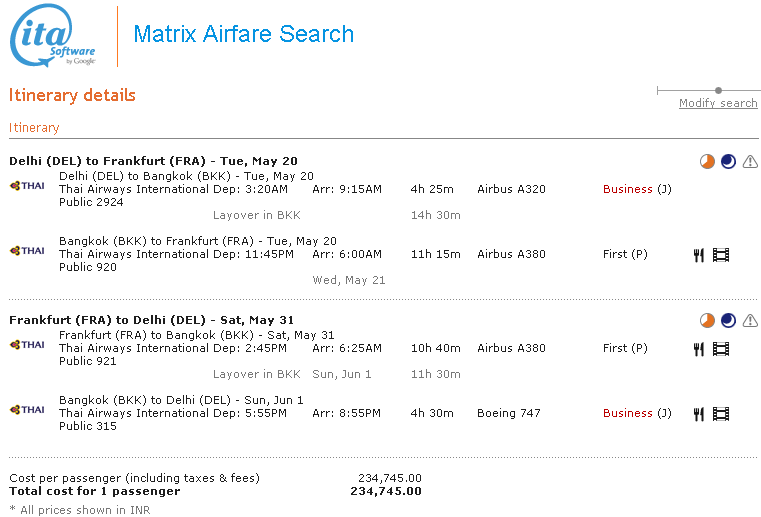The width and height of the screenshot is (761, 517).
Task: Click the Thai Airways logo beside Public 315
Action: pos(27,410)
